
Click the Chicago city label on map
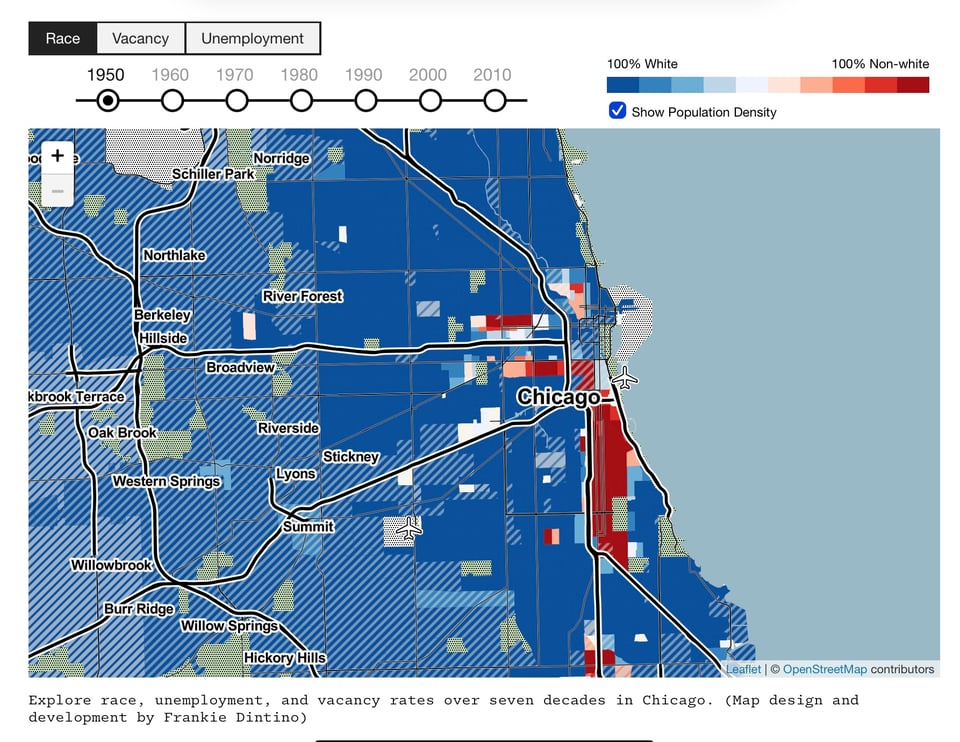[558, 398]
